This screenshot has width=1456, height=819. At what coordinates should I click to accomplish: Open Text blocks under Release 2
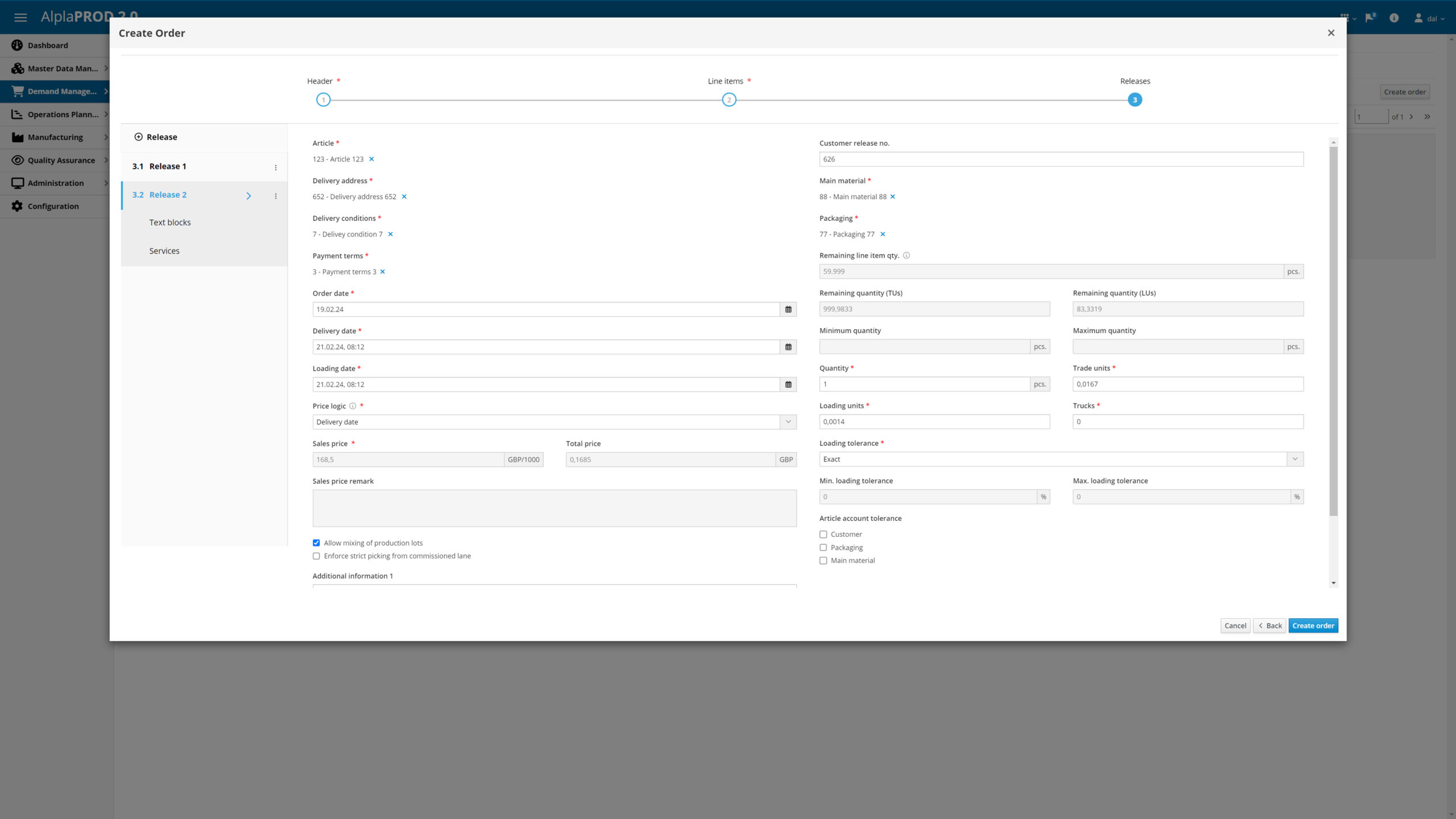(169, 222)
